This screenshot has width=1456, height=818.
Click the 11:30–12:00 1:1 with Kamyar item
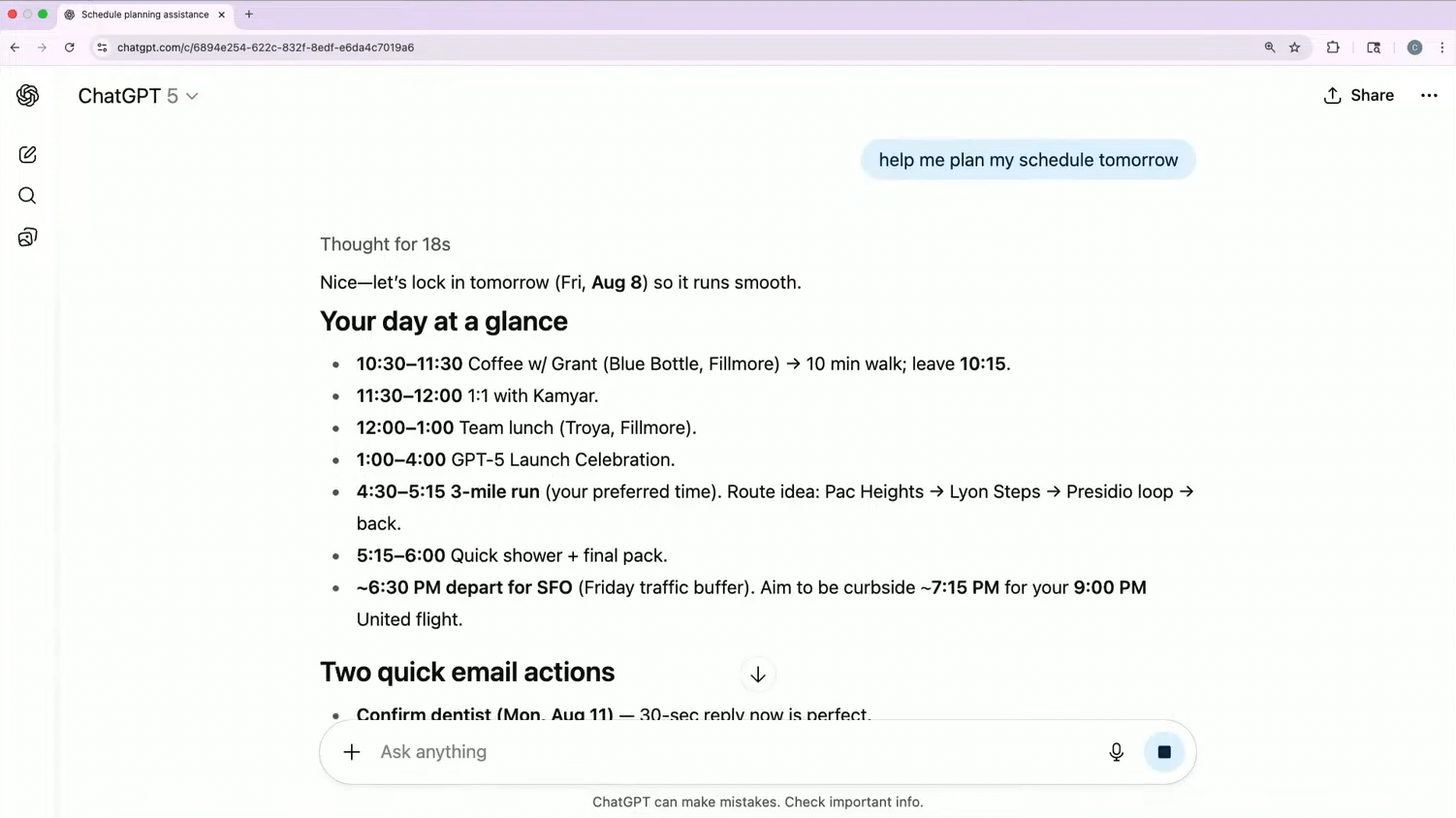tap(477, 396)
